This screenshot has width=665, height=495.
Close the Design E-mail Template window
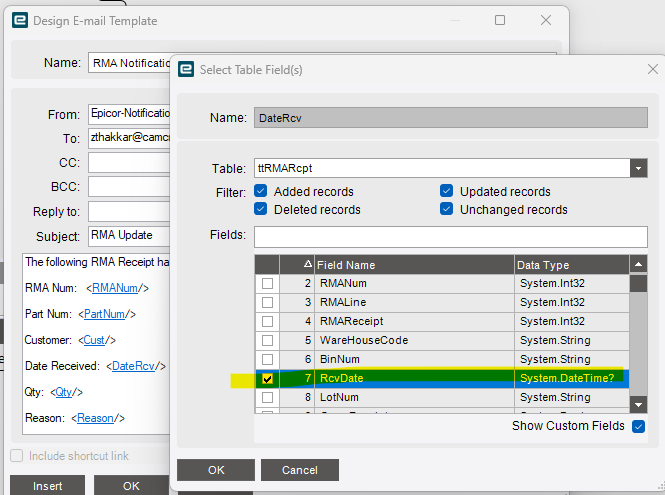click(546, 20)
